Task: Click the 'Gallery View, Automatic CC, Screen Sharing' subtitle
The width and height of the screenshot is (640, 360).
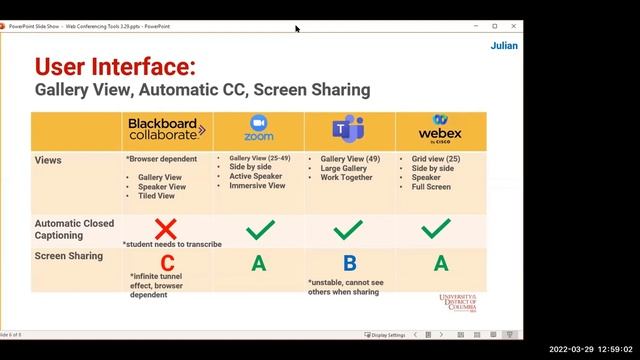Action: click(x=202, y=90)
